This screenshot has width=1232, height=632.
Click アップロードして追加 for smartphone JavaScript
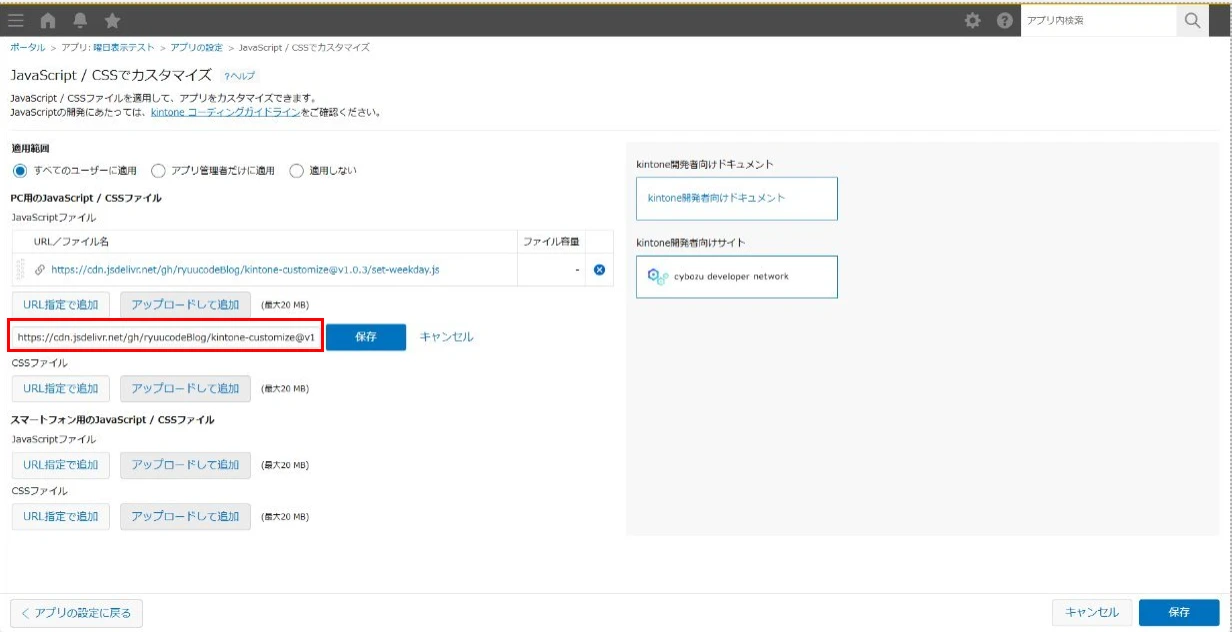click(x=185, y=465)
